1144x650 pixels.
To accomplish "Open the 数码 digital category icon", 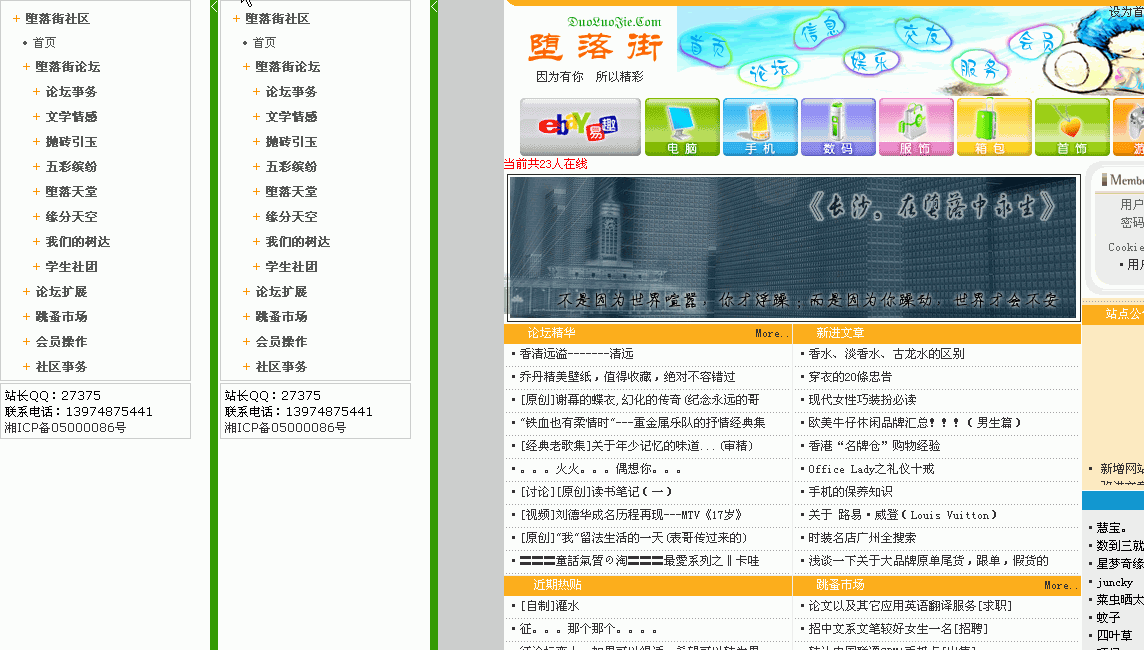I will point(838,126).
